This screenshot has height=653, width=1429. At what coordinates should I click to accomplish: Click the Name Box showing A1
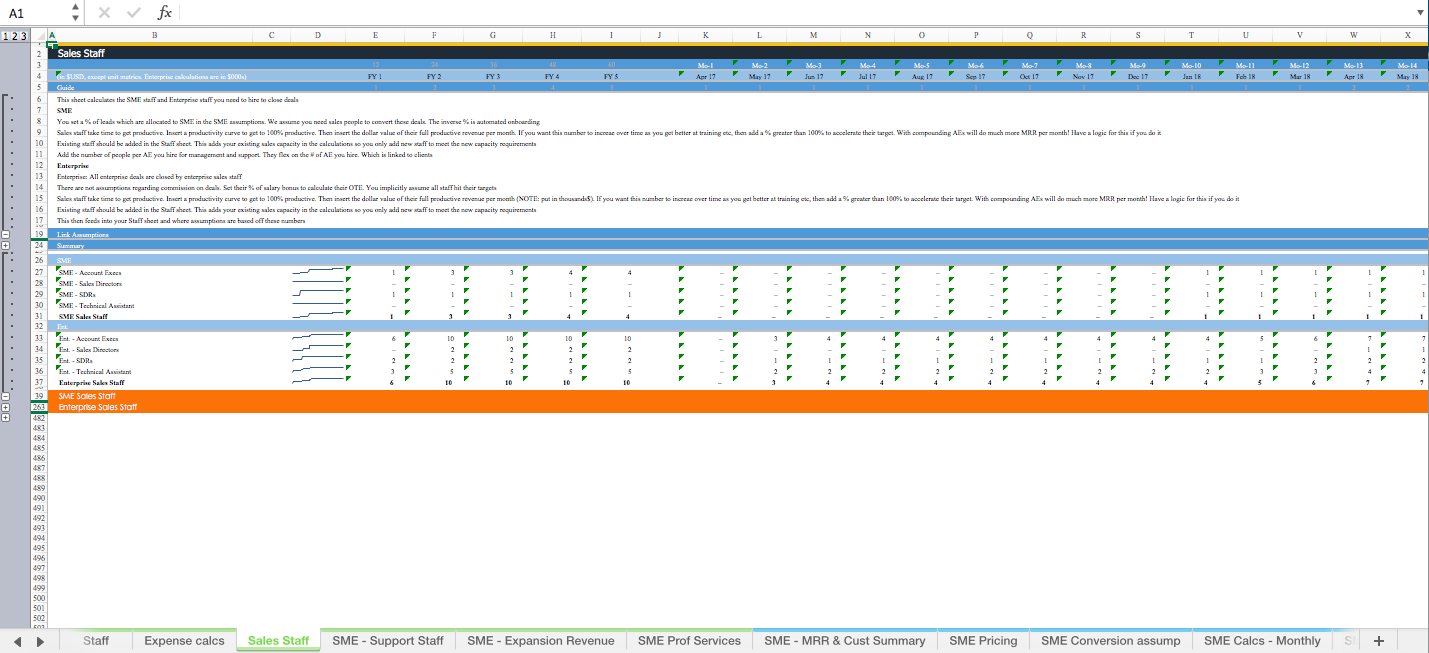pyautogui.click(x=35, y=13)
